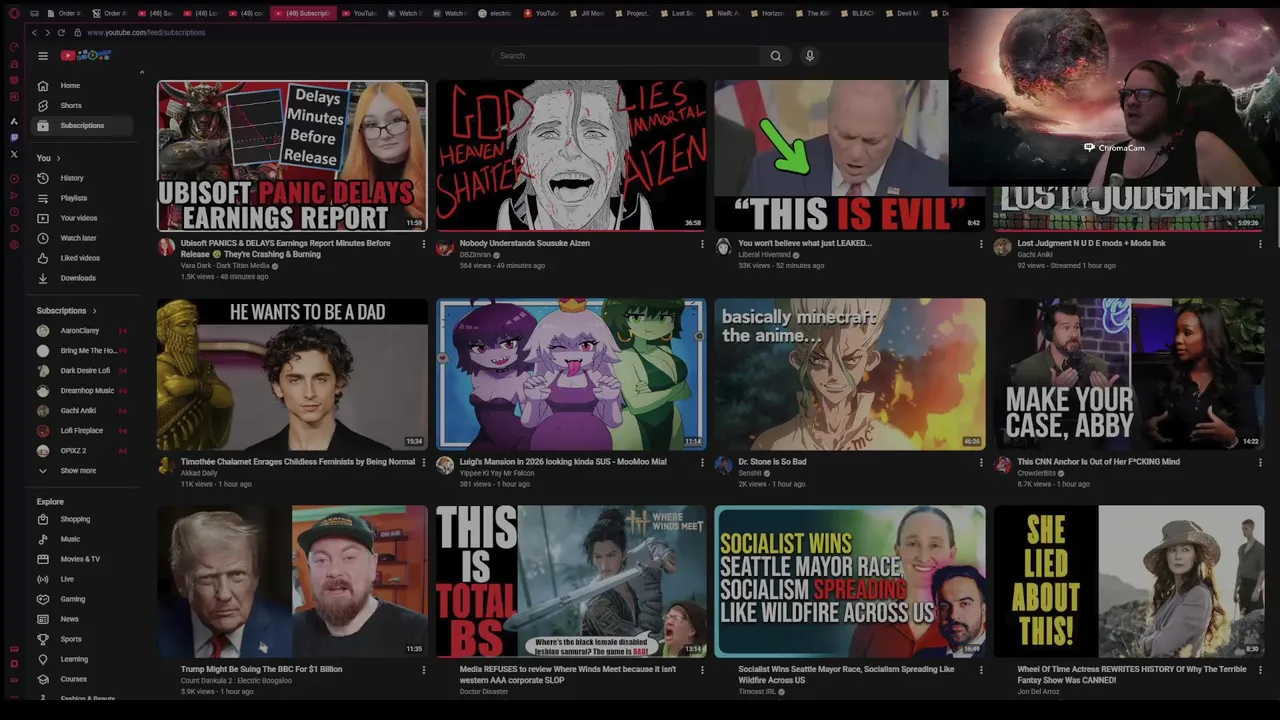Open three-dot menu for Dr. Stone video
This screenshot has height=720, width=1280.
981,463
